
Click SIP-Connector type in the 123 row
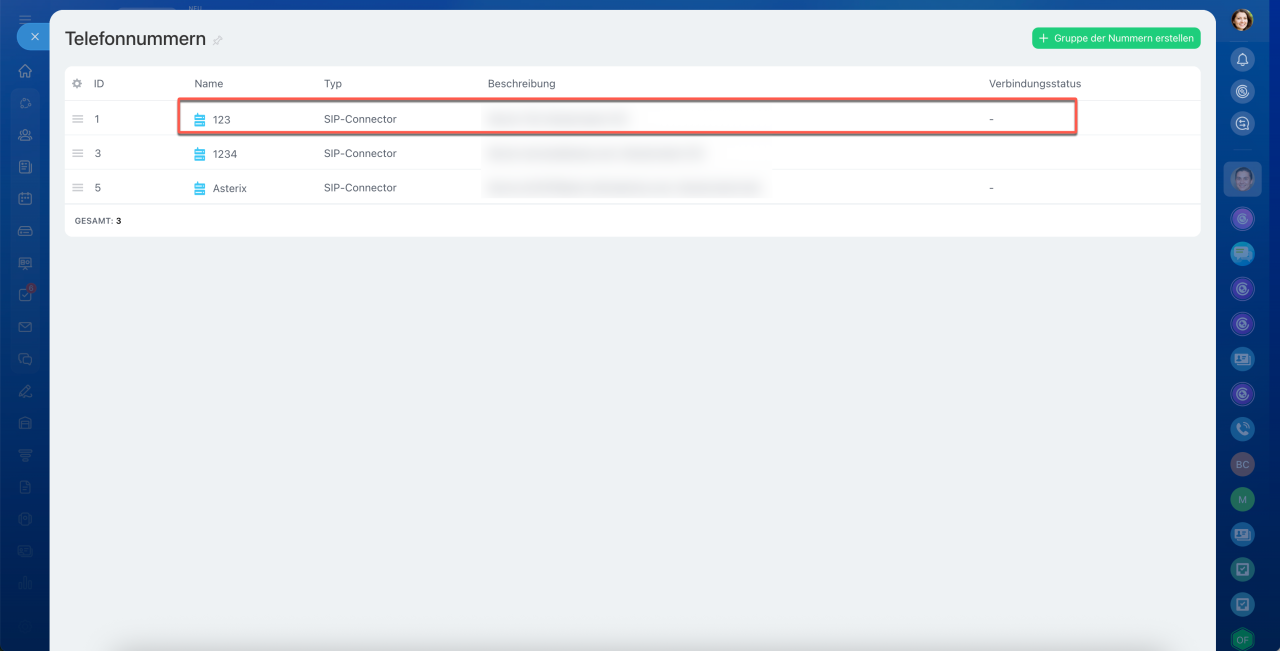(x=360, y=119)
